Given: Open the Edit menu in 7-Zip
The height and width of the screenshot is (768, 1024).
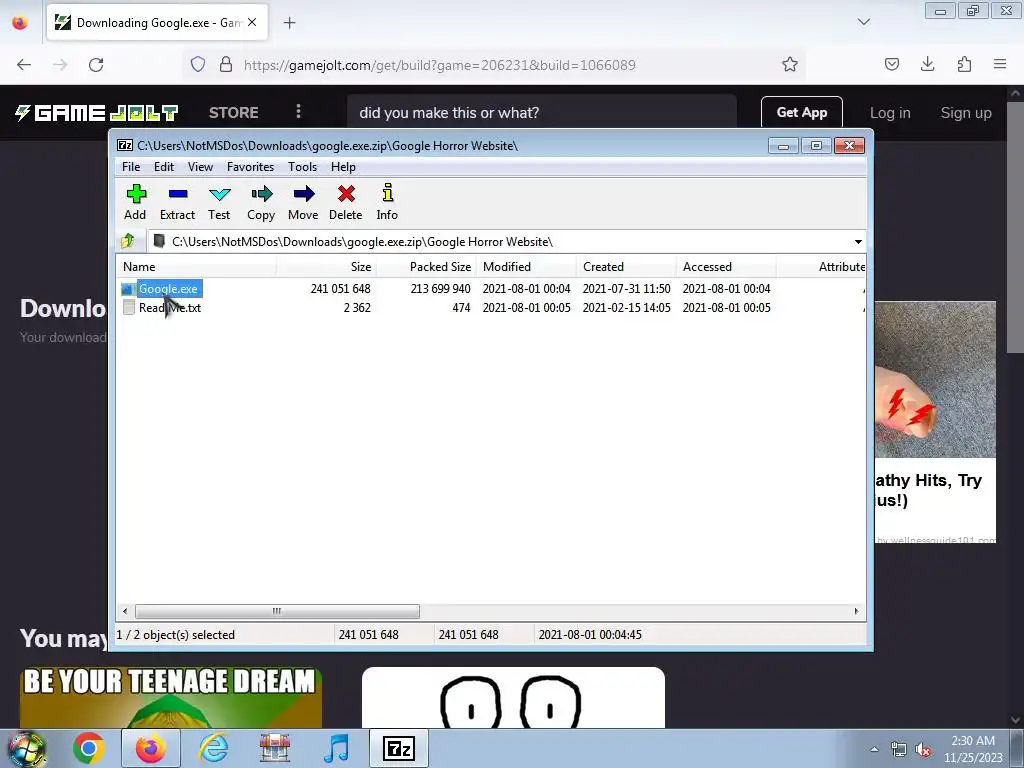Looking at the screenshot, I should click(164, 167).
